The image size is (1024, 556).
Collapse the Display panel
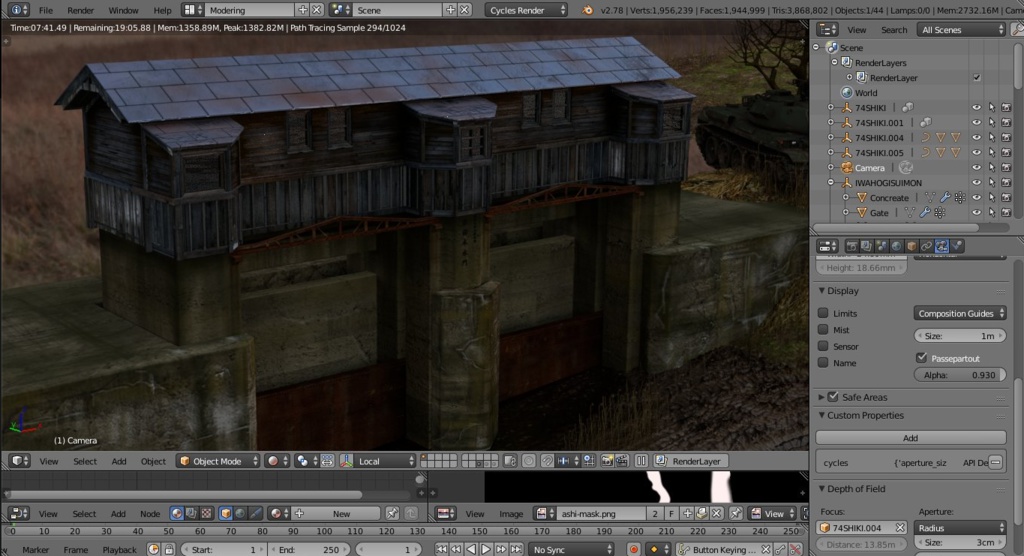point(822,290)
